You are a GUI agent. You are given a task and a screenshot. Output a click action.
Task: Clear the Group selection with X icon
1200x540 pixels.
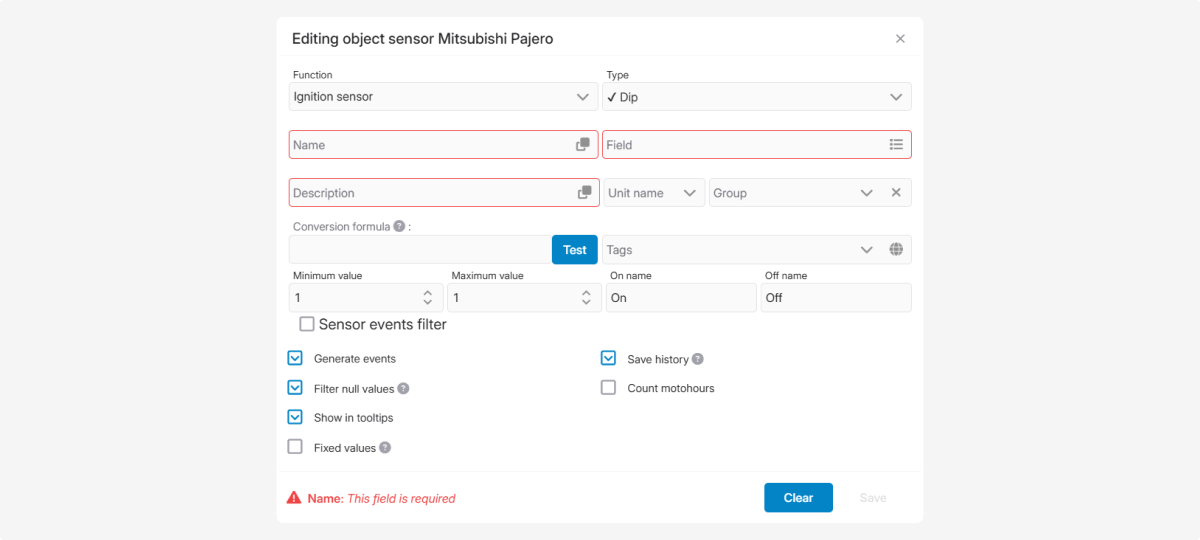pos(896,193)
